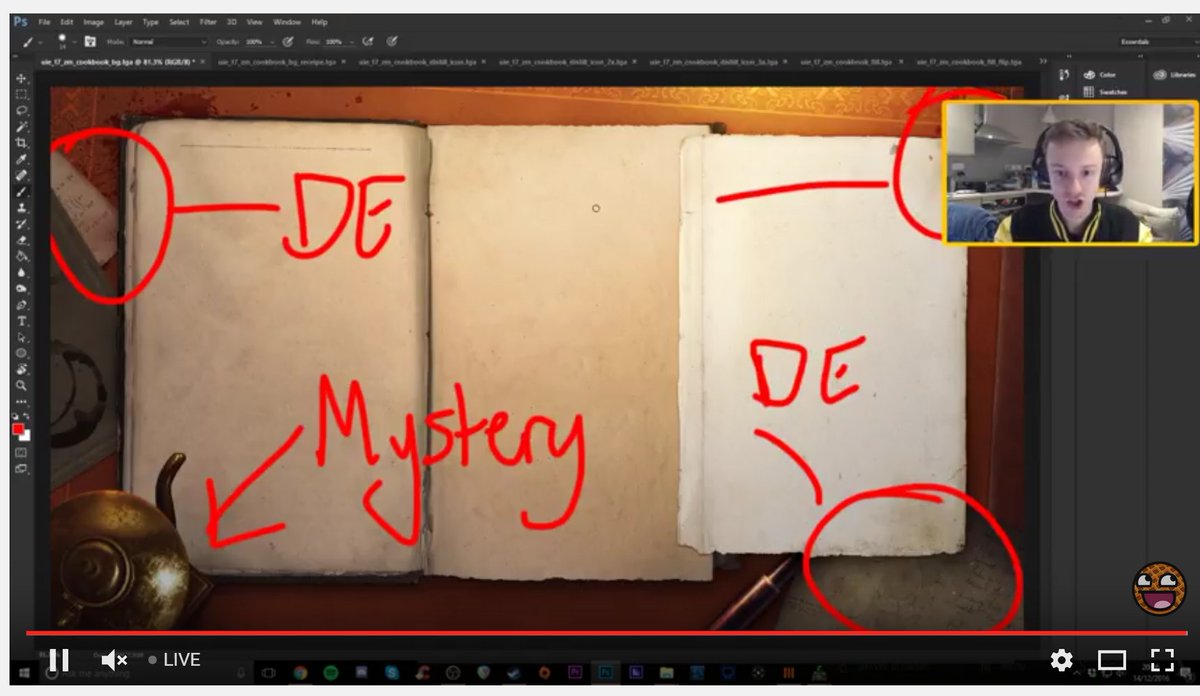Select the Hand tool
1200x696 pixels.
tap(22, 369)
